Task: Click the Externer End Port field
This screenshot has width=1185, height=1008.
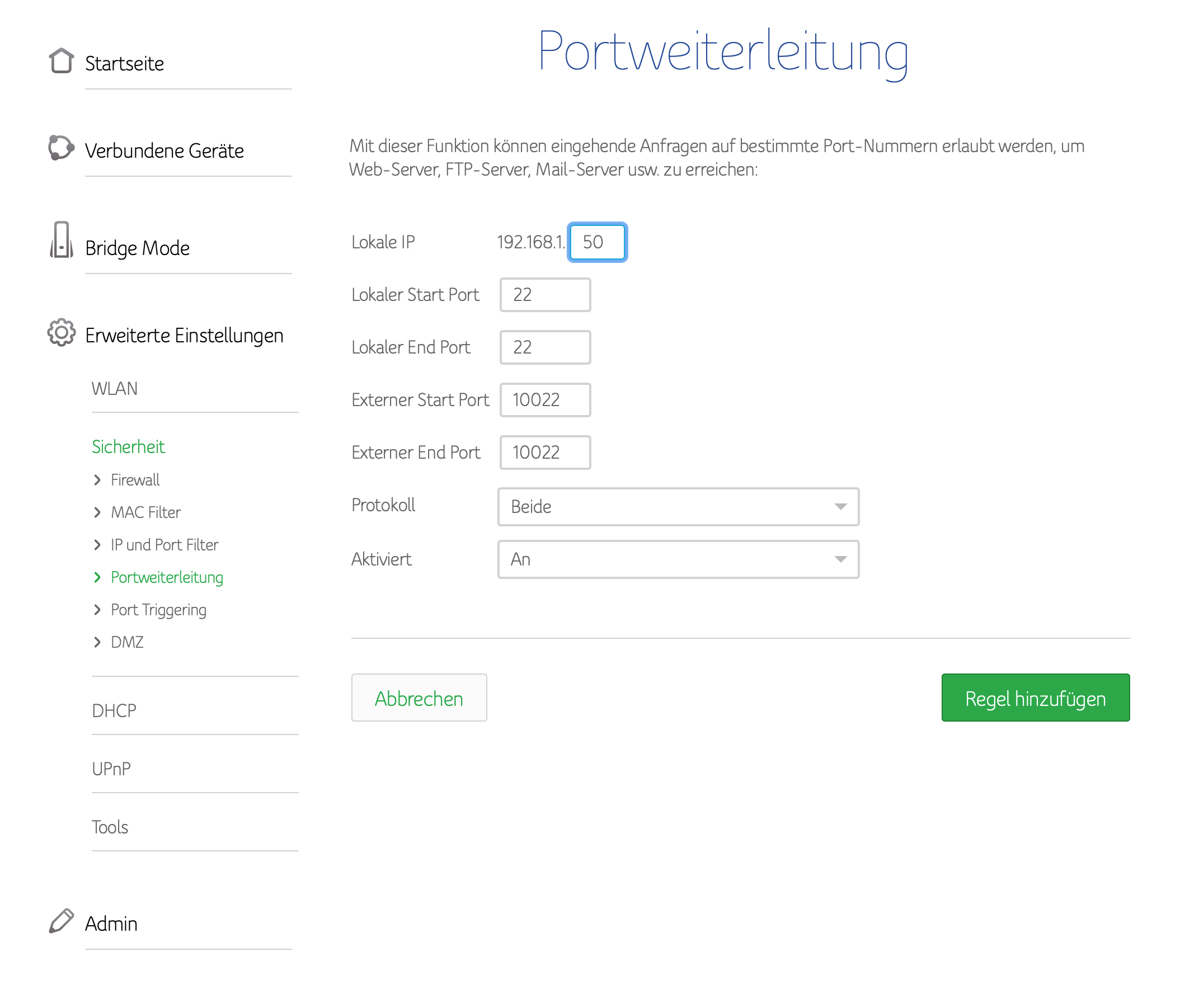Action: coord(546,453)
